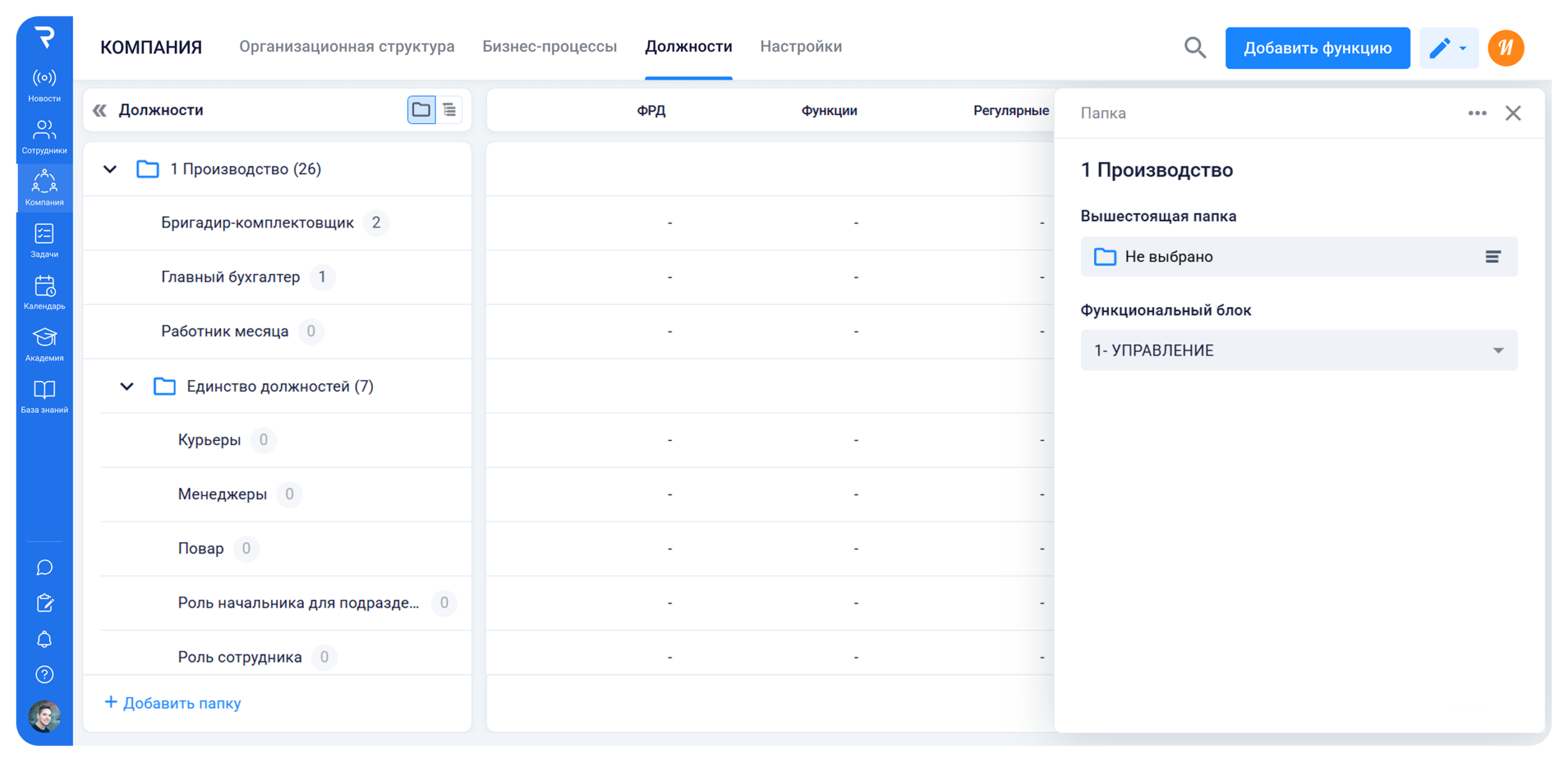
Task: Open the Календарь sidebar icon
Action: click(x=44, y=292)
